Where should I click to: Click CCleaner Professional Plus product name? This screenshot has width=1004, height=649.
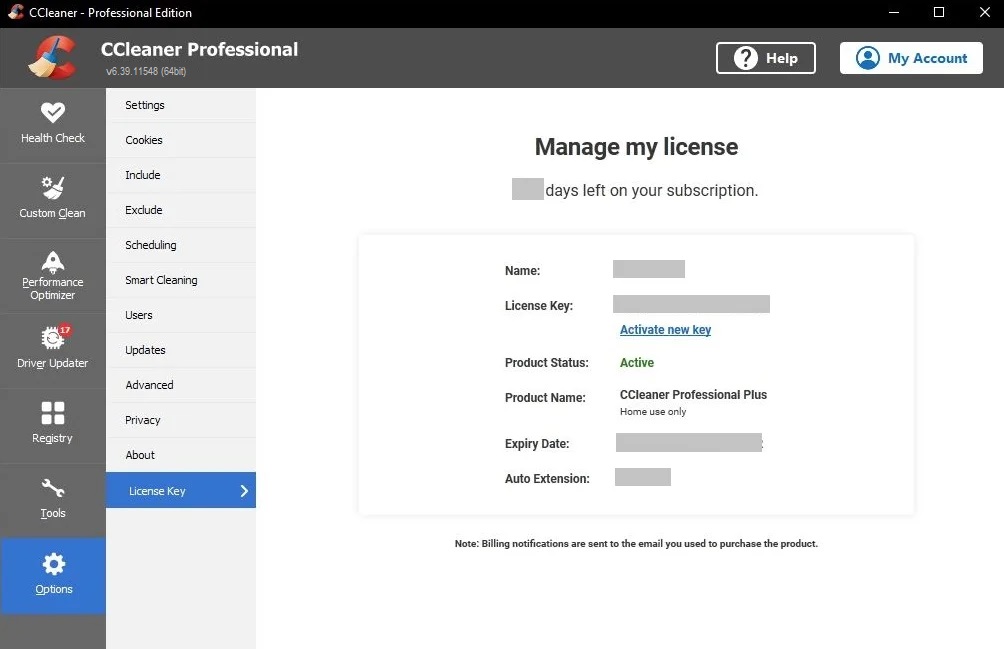point(693,395)
